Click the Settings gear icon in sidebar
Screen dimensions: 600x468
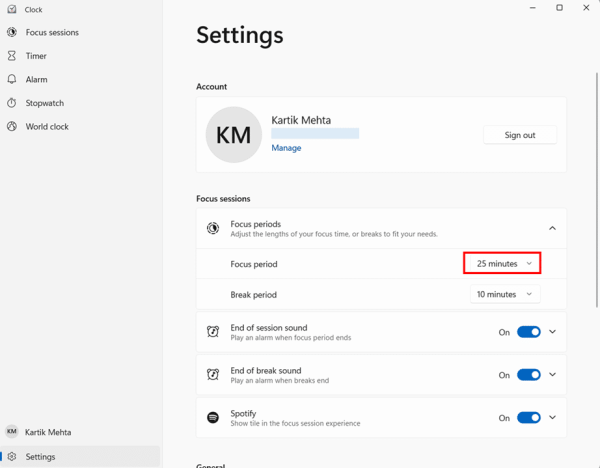[12, 457]
